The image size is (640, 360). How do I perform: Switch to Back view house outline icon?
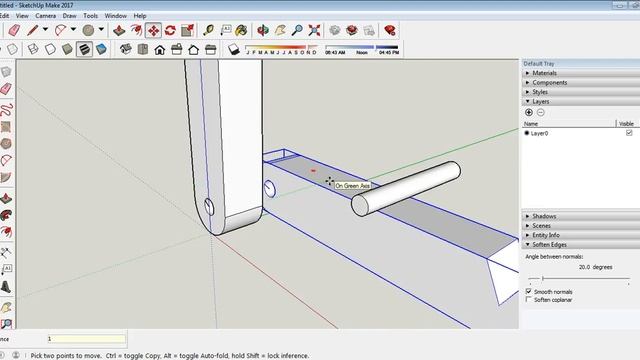193,49
